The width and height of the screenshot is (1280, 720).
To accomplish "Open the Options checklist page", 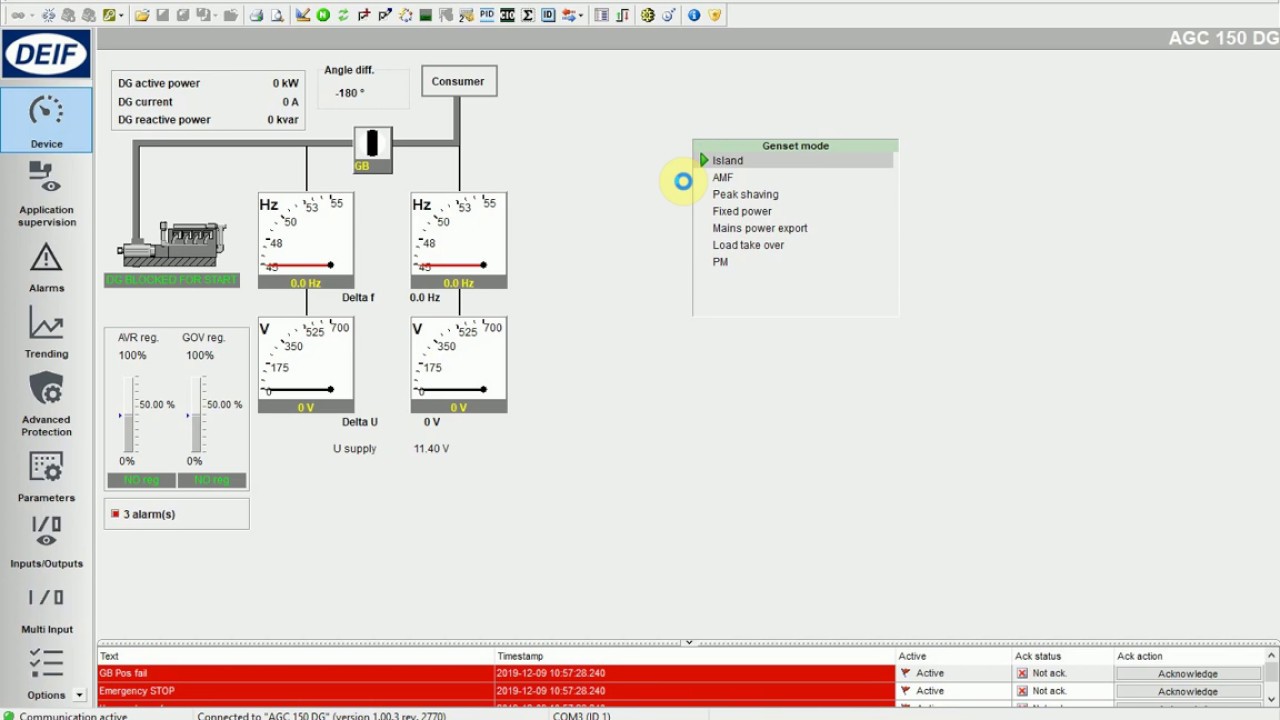I will click(46, 674).
